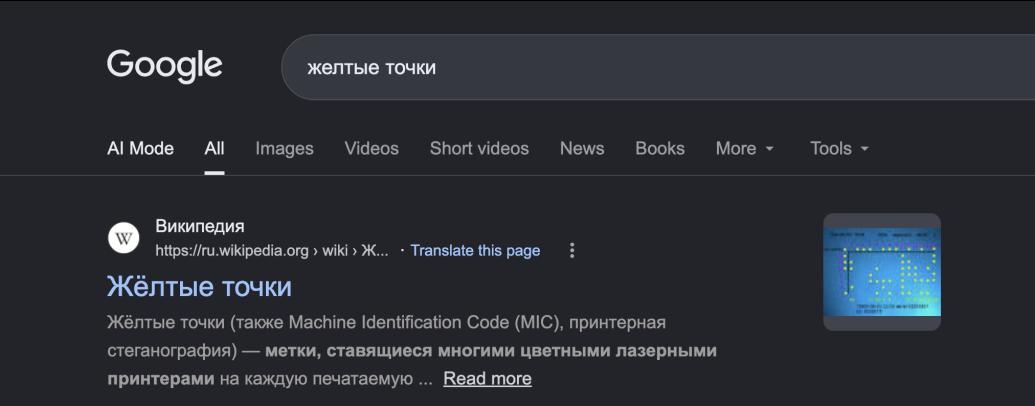Viewport: 1035px width, 406px height.
Task: Select the All results tab
Action: pos(215,149)
